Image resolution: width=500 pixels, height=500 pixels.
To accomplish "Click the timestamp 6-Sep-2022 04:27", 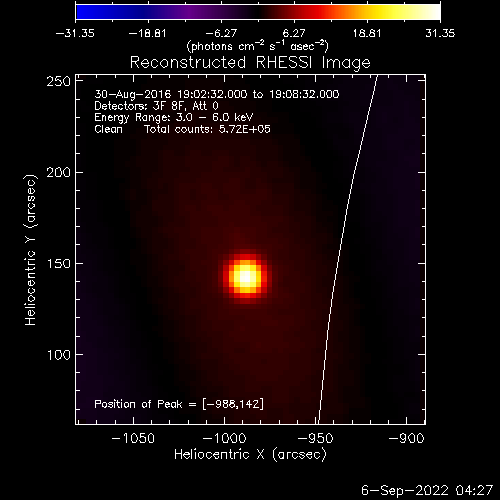I will point(427,490).
